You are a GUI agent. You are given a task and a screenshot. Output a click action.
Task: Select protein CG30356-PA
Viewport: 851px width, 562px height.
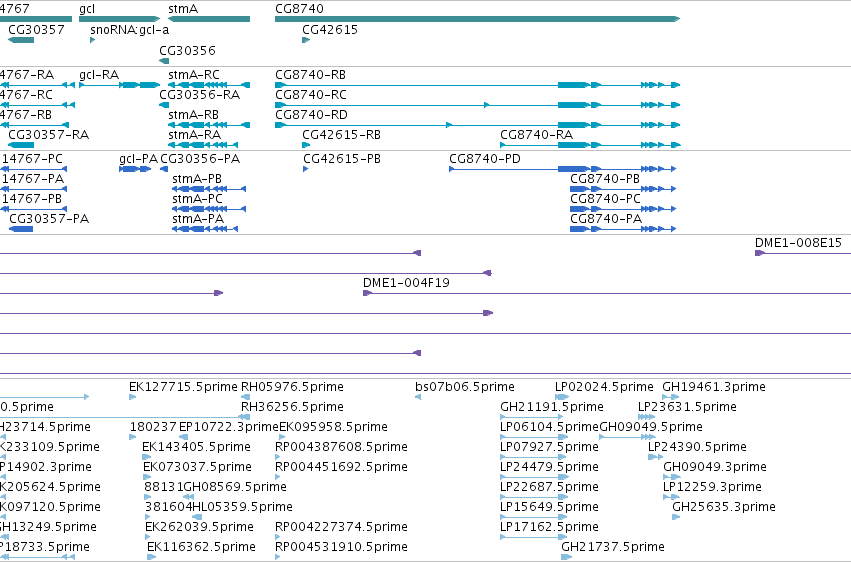click(x=164, y=169)
